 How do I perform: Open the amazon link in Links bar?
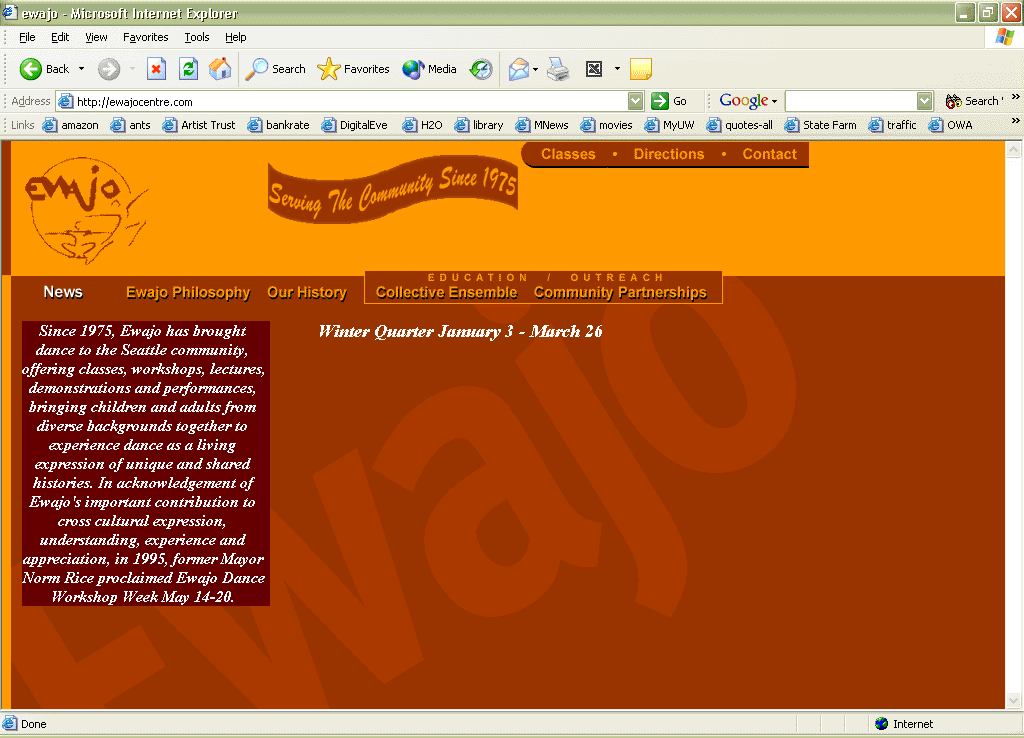click(71, 125)
